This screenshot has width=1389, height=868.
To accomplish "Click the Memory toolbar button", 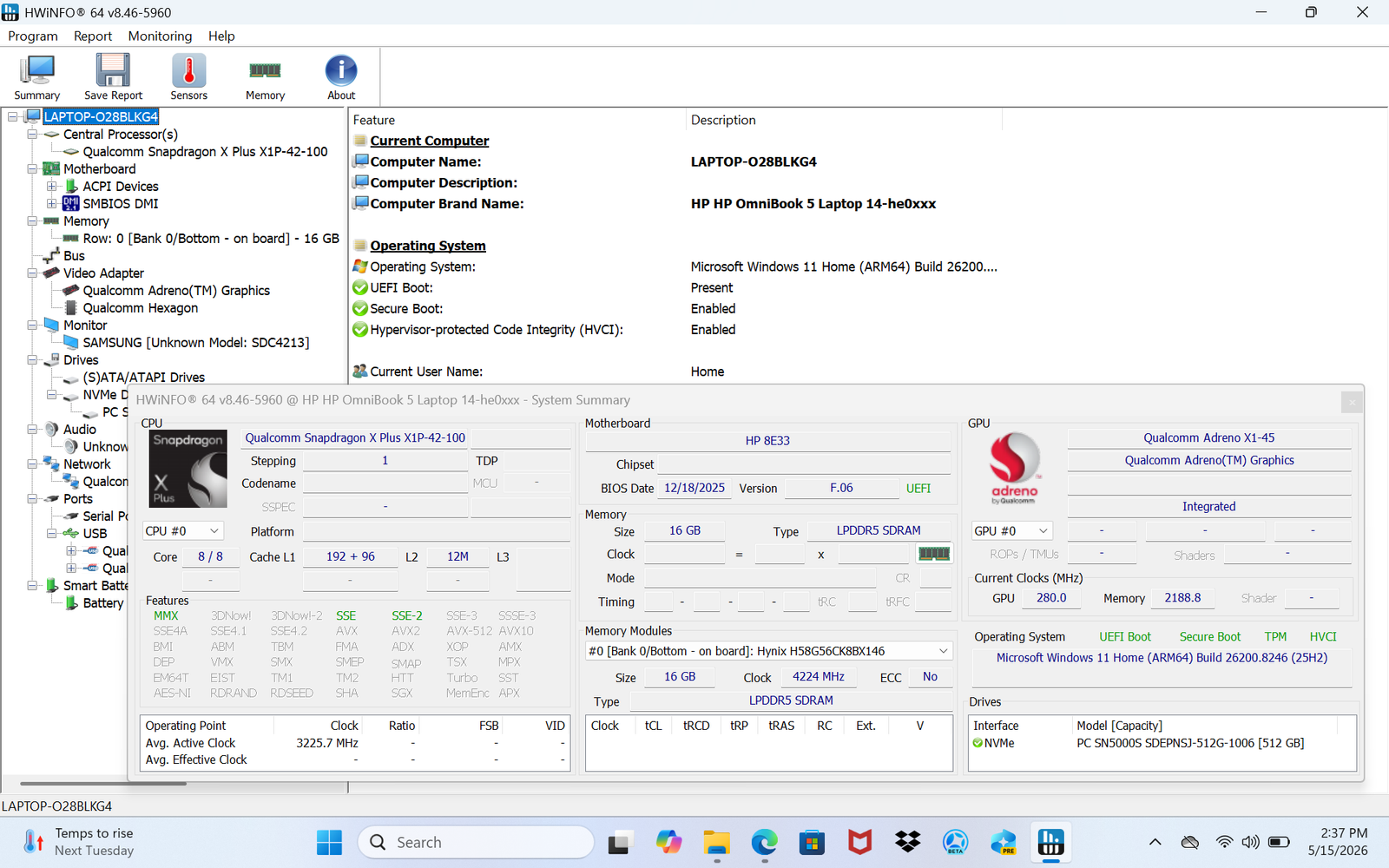I will [265, 77].
